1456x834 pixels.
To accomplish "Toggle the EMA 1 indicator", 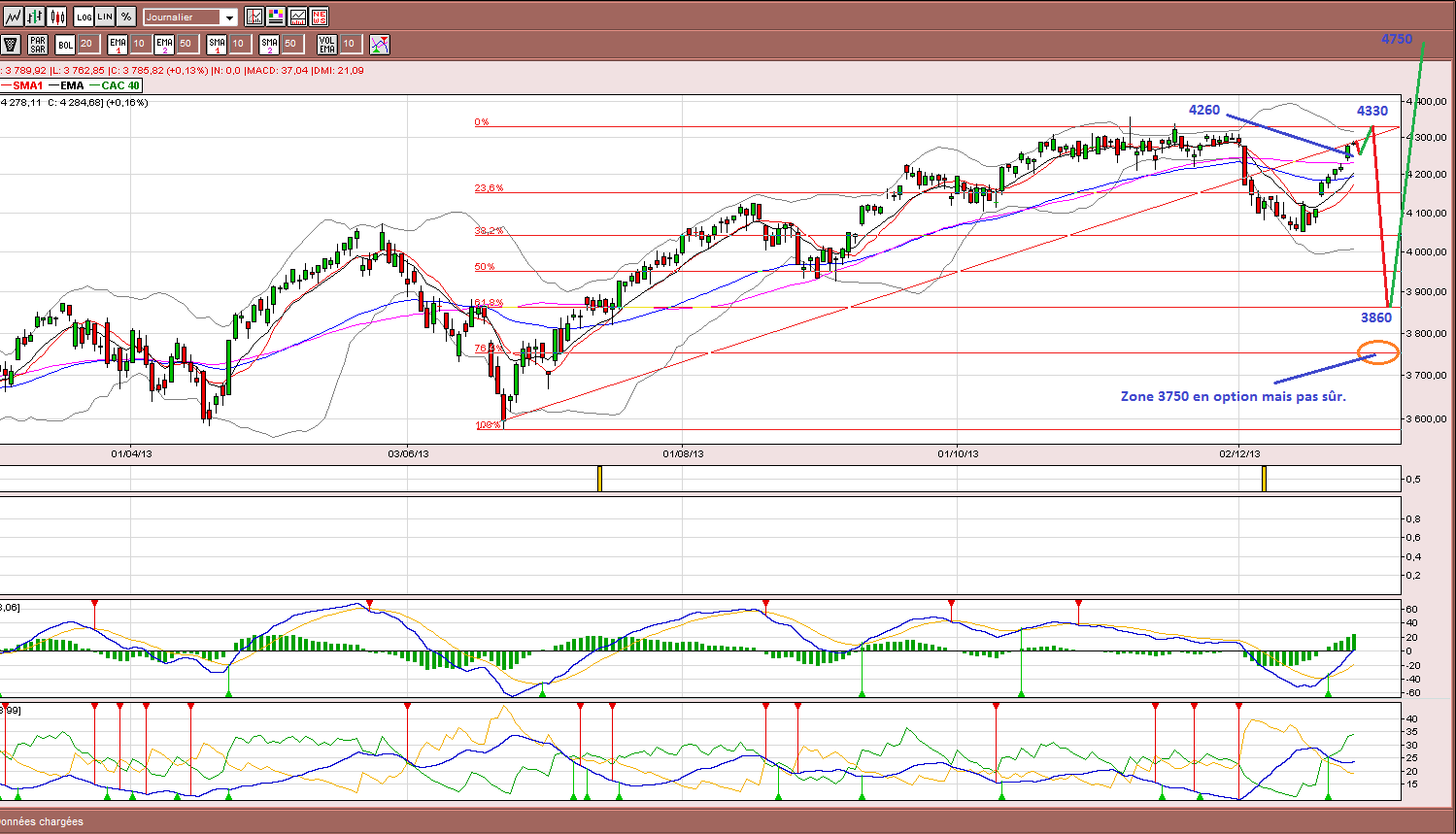I will [118, 44].
